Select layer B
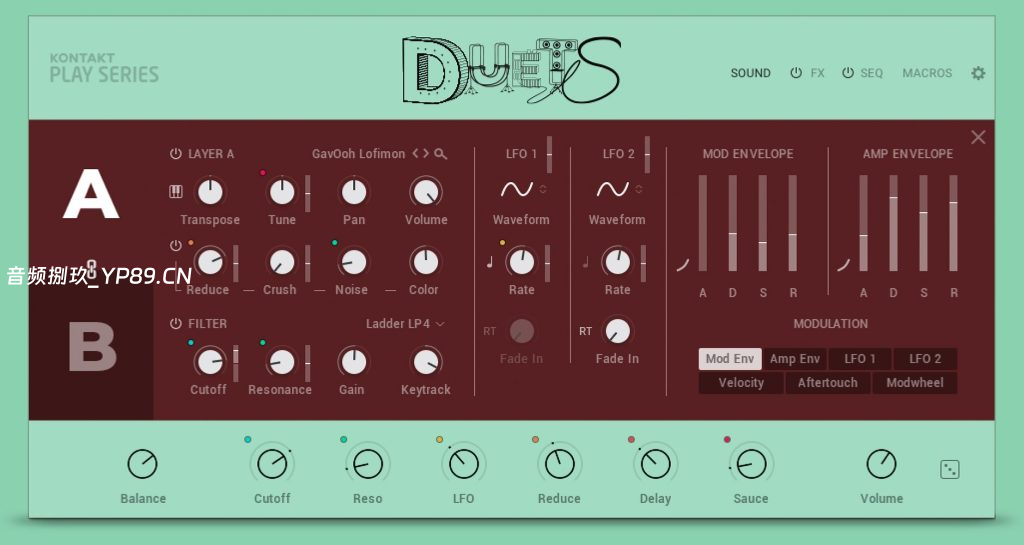1024x545 pixels. (x=92, y=347)
